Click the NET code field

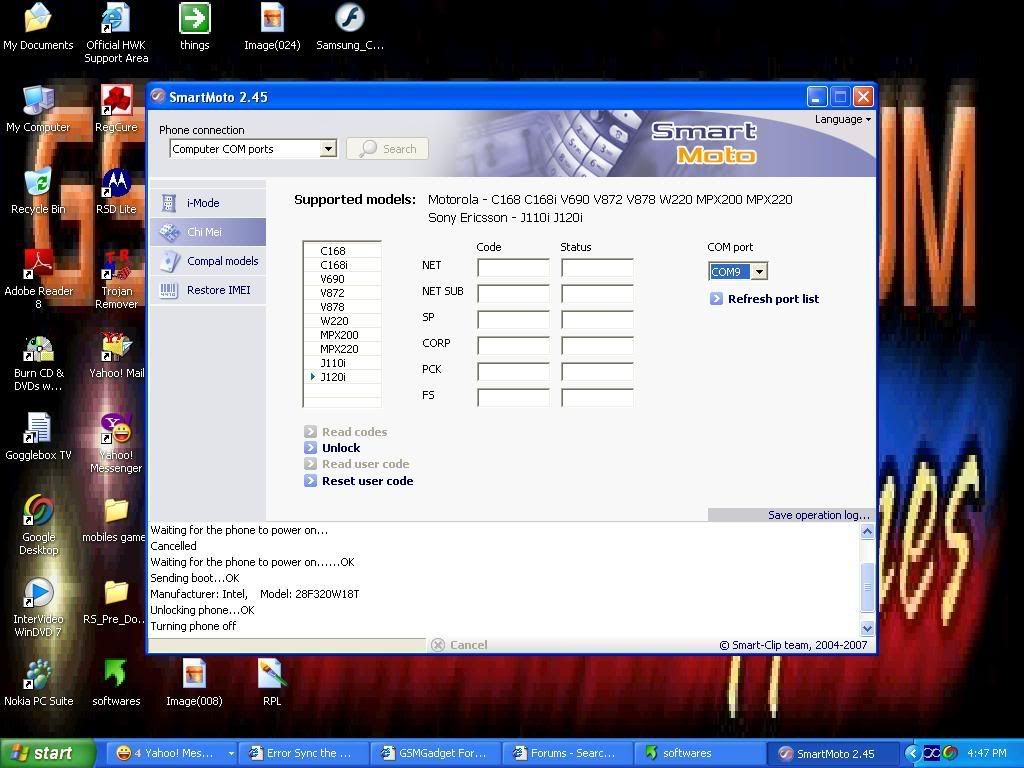[x=513, y=268]
